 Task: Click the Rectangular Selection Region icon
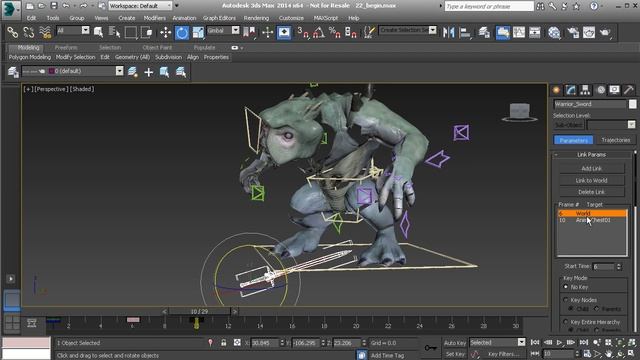(131, 32)
